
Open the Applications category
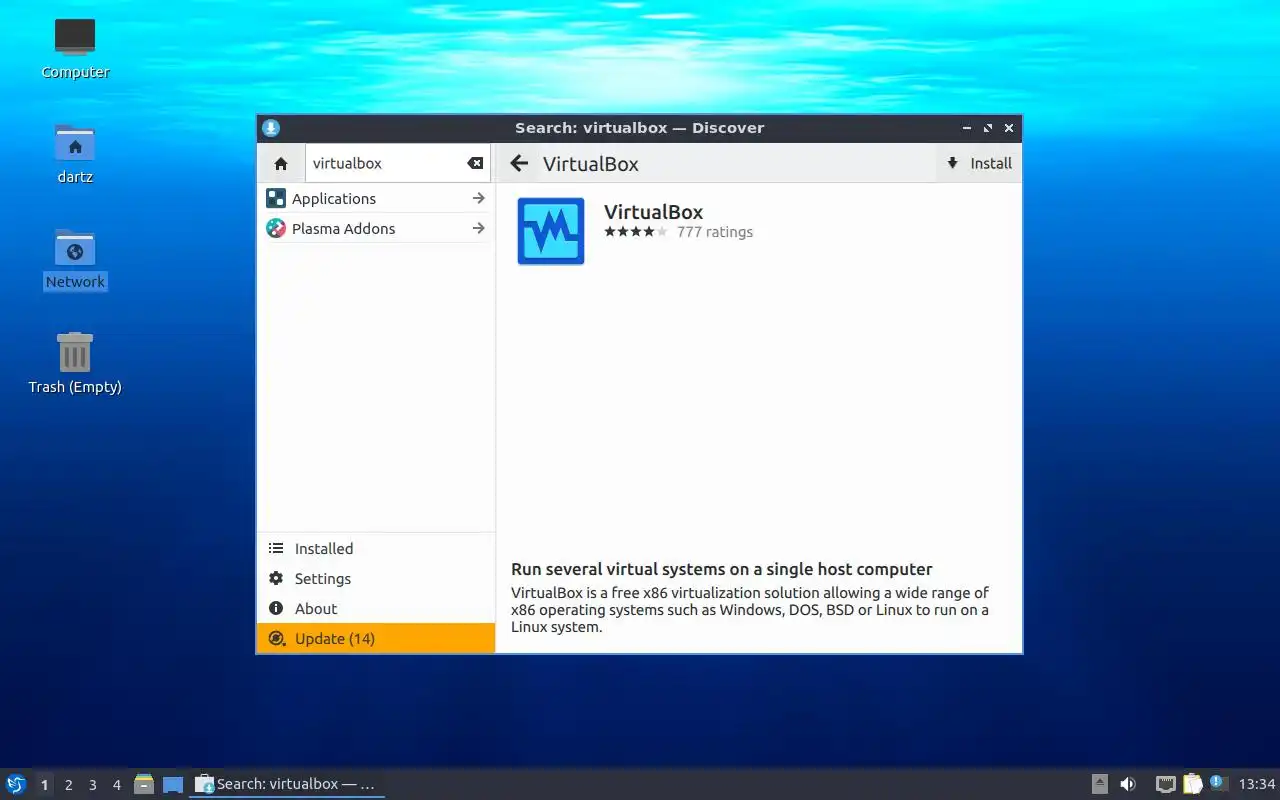[376, 198]
